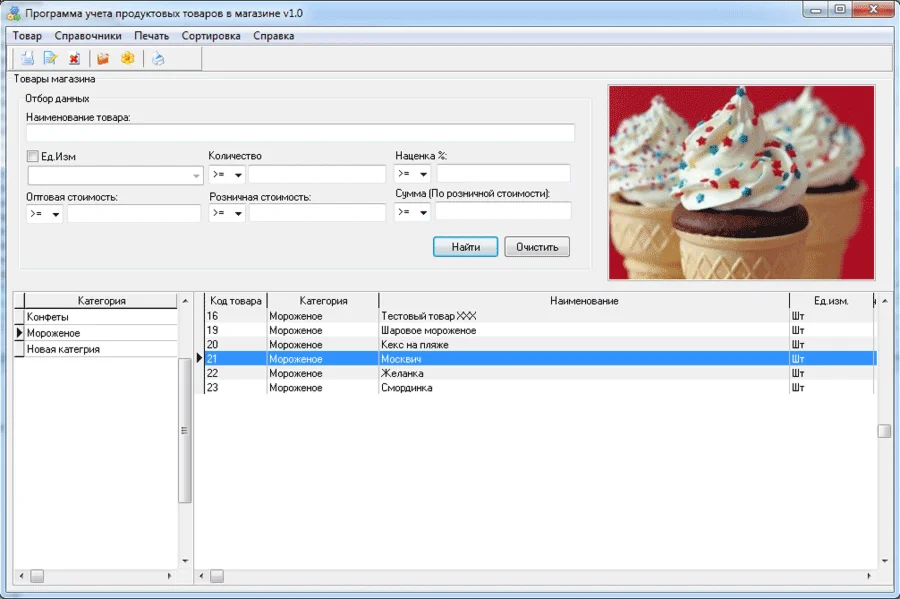Open the Сортировка menu
This screenshot has height=599, width=900.
[211, 36]
